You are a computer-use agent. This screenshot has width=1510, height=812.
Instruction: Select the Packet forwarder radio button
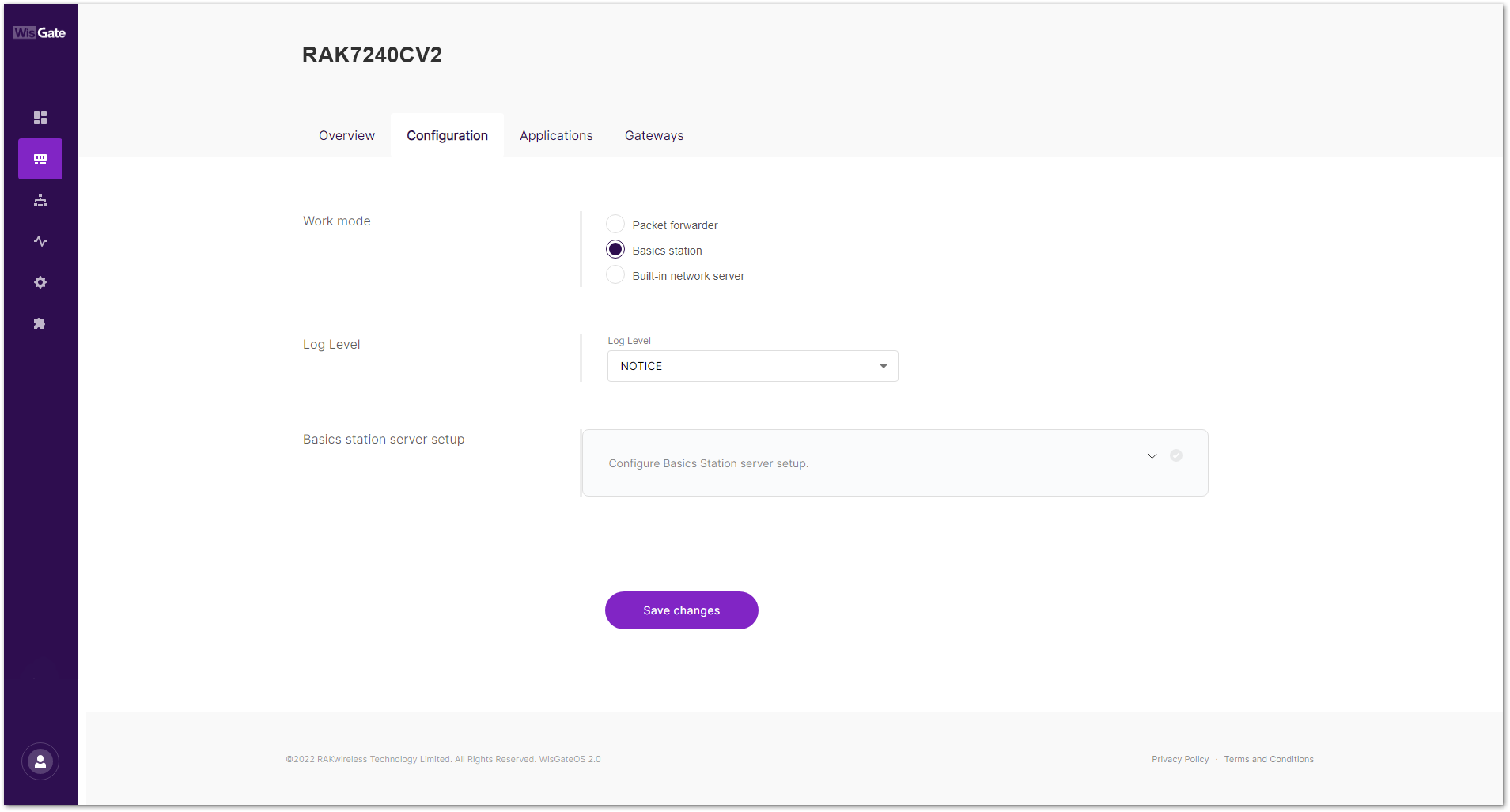[615, 225]
